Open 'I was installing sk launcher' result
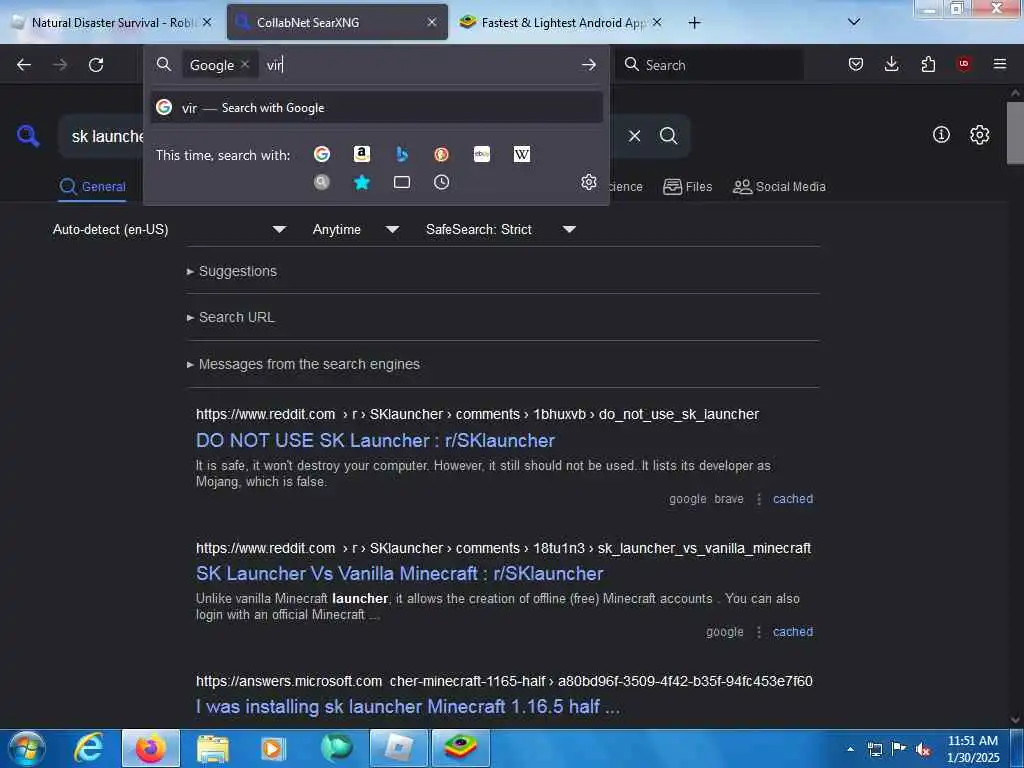Viewport: 1024px width, 768px height. tap(408, 707)
